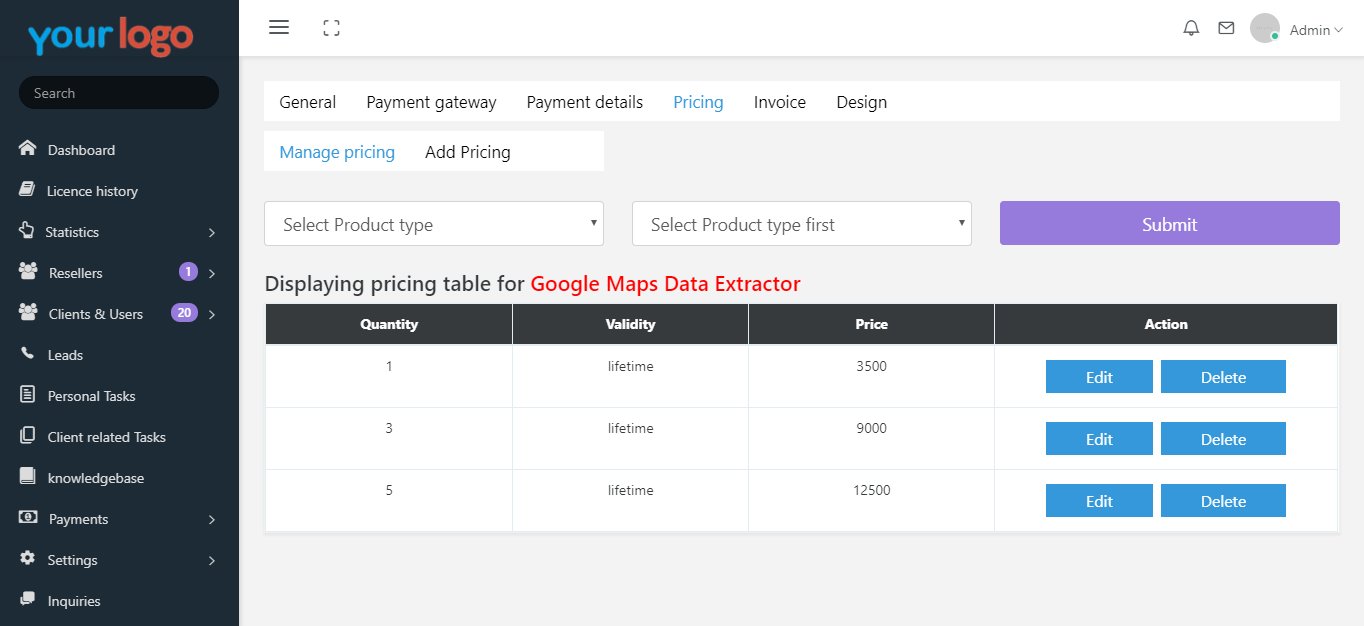Open the Select Product type first dropdown

[801, 224]
